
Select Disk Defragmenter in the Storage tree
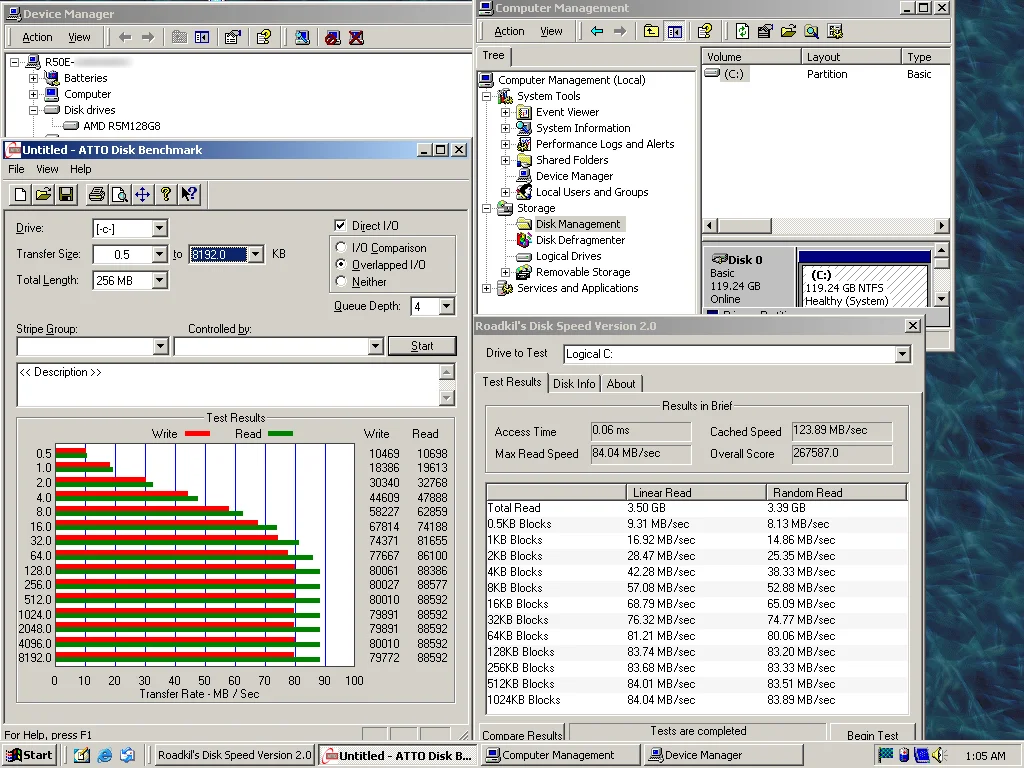[x=580, y=240]
